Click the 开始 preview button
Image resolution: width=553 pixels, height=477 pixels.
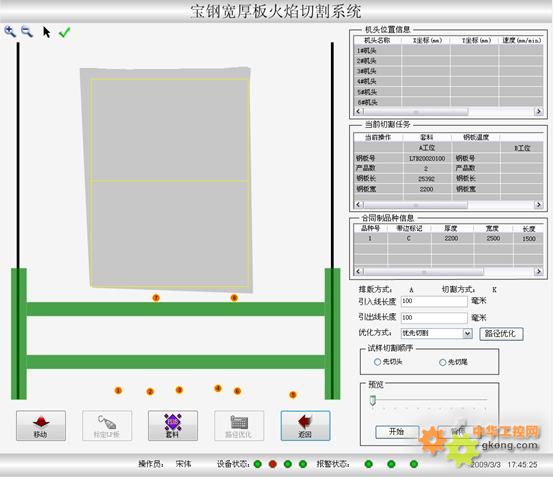click(396, 432)
